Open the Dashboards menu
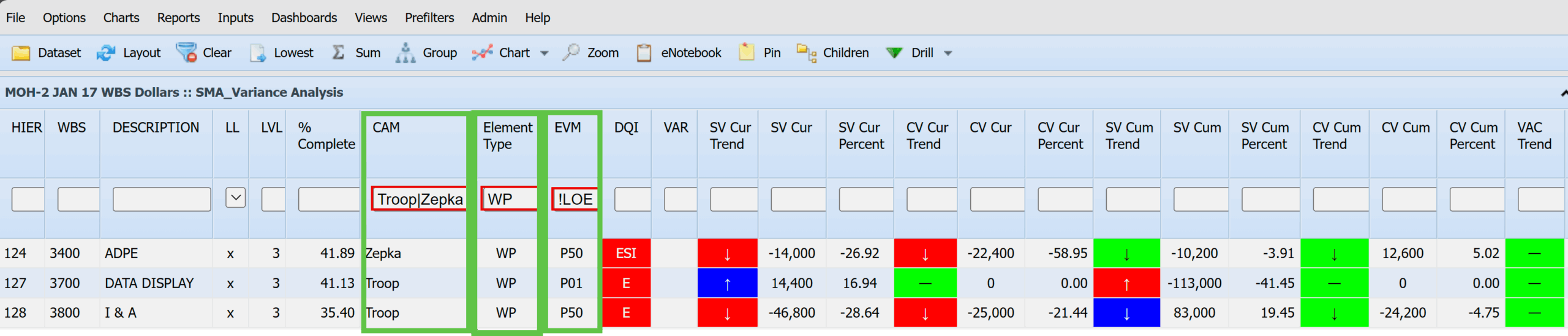This screenshot has width=1568, height=336. (x=304, y=18)
